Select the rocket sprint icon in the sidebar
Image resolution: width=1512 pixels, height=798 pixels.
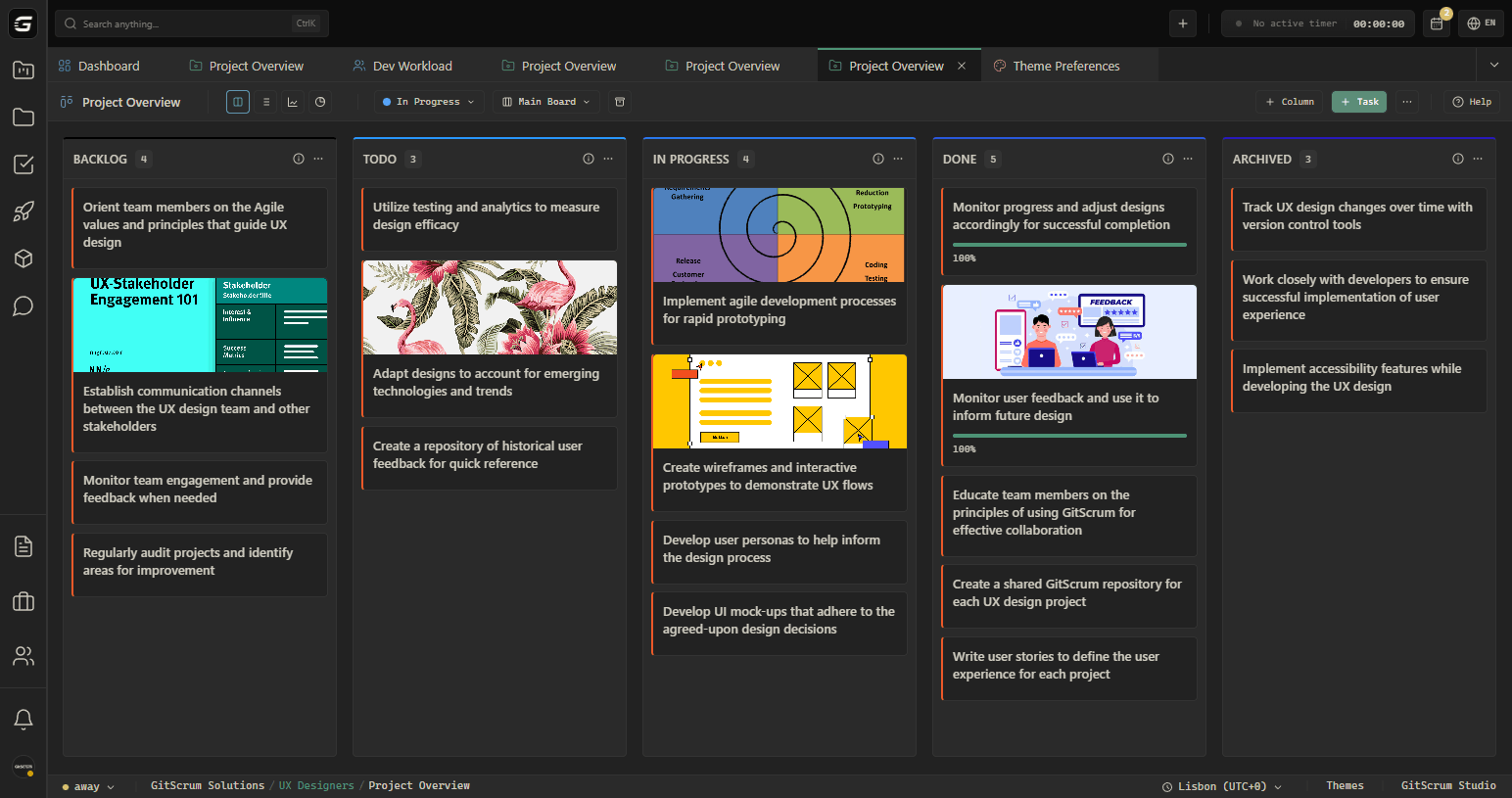(x=23, y=211)
